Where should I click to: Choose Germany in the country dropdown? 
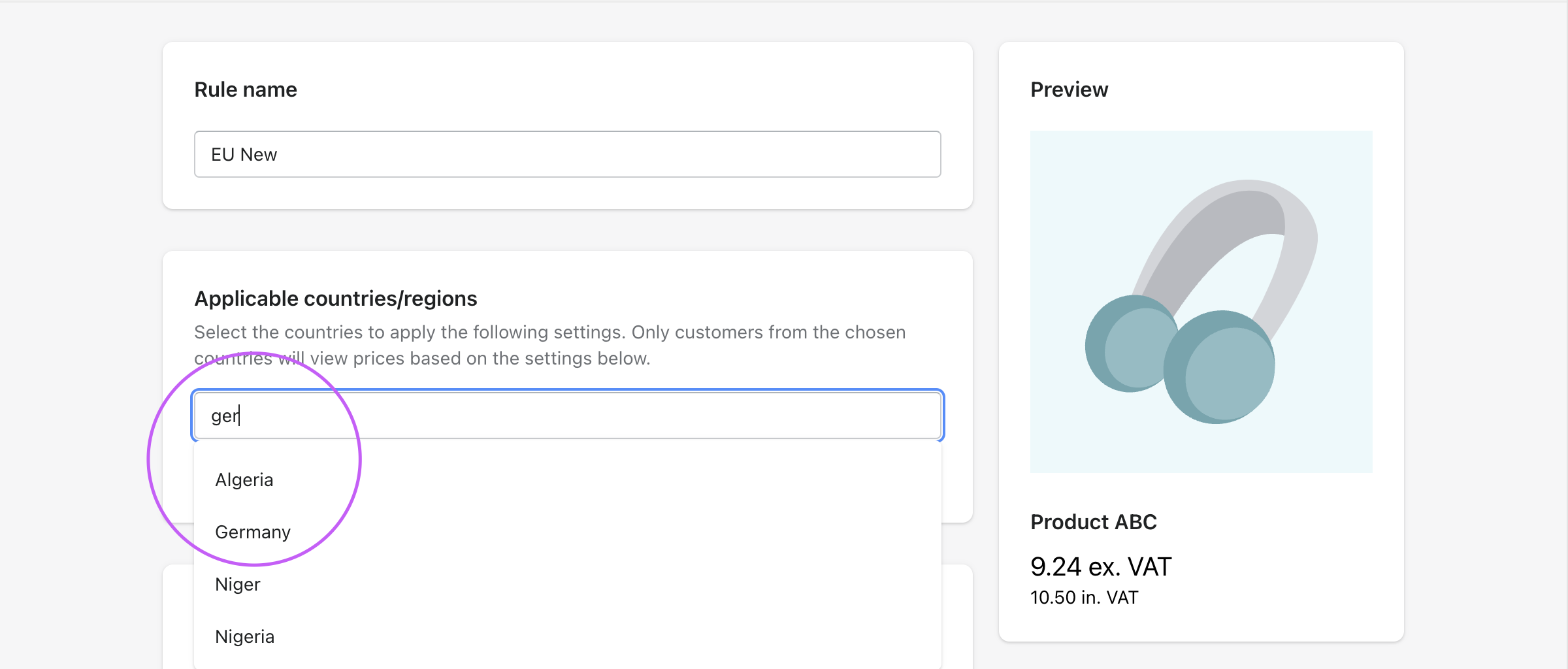click(253, 532)
